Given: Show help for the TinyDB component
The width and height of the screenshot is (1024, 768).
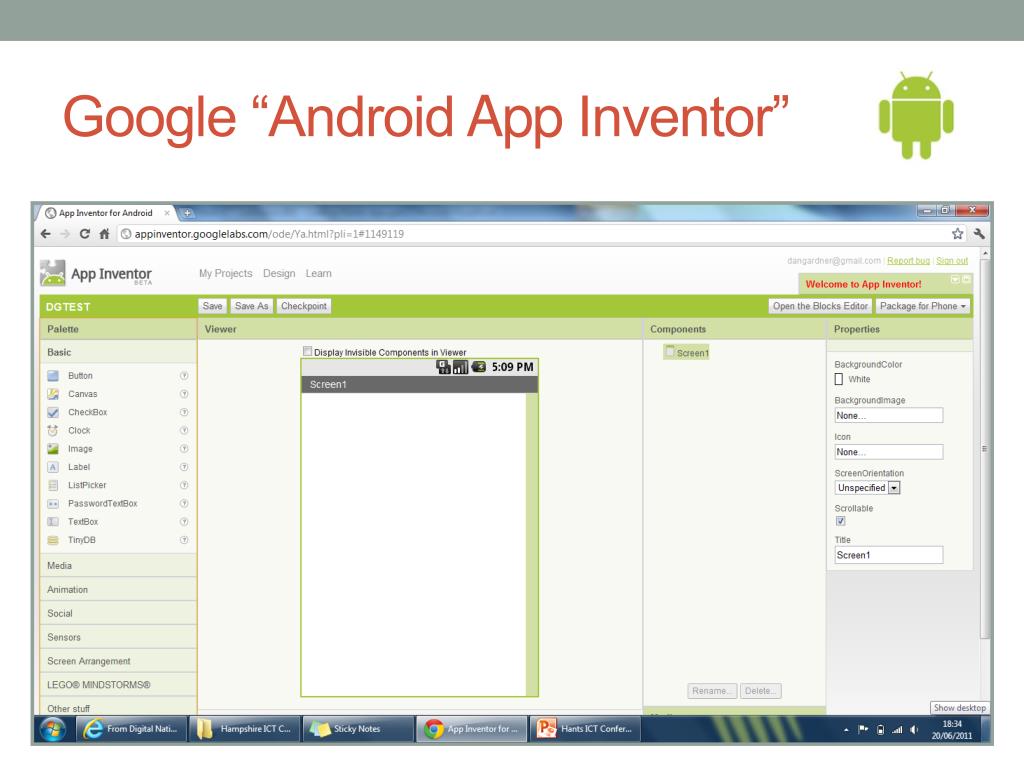Looking at the screenshot, I should click(x=184, y=540).
